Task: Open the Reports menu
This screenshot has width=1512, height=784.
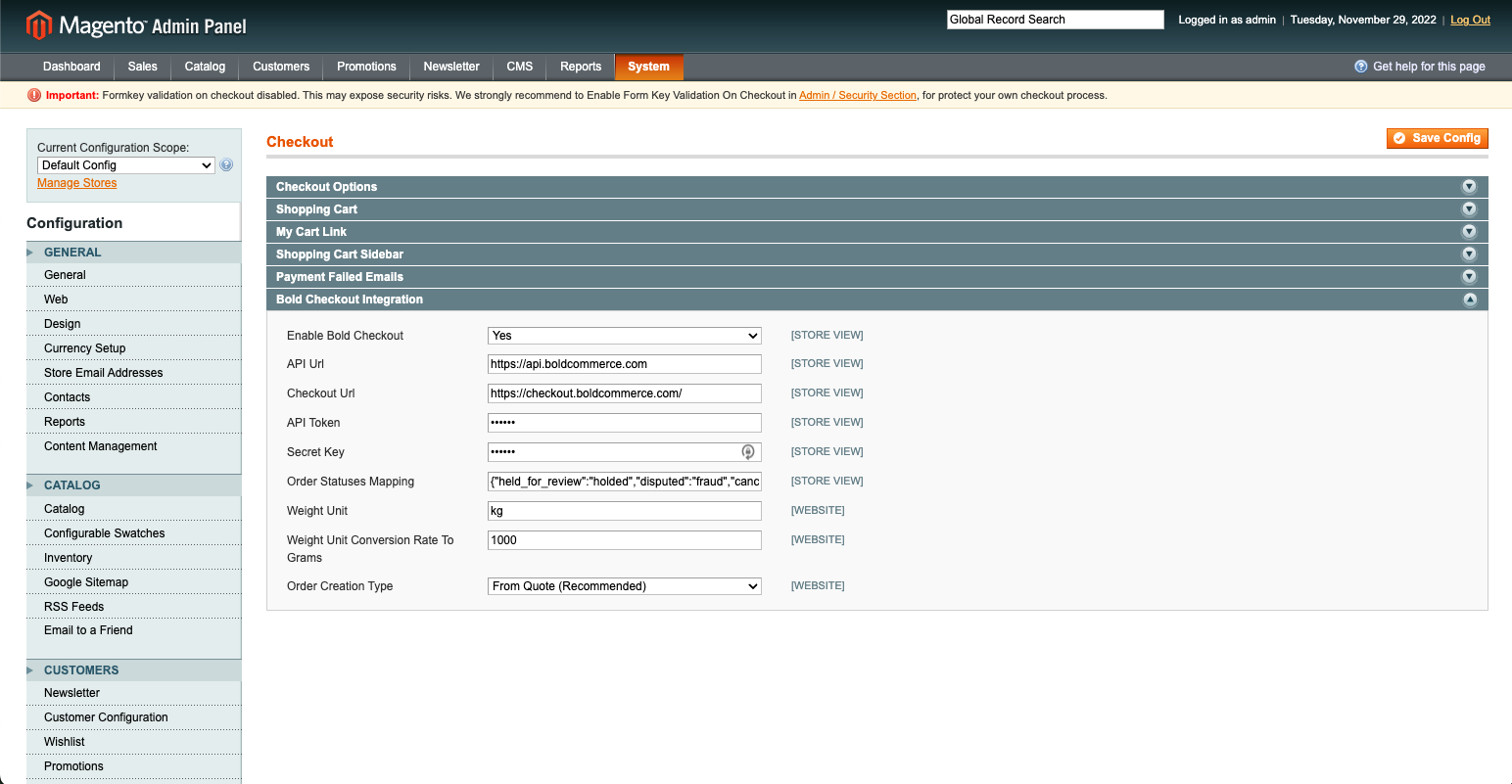Action: (x=581, y=67)
